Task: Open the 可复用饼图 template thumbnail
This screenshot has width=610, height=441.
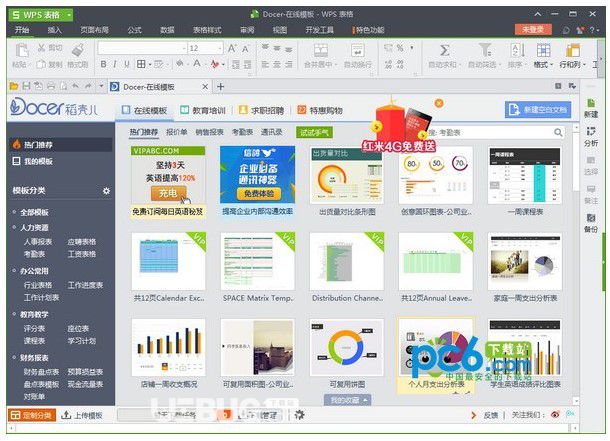Action: pyautogui.click(x=347, y=348)
